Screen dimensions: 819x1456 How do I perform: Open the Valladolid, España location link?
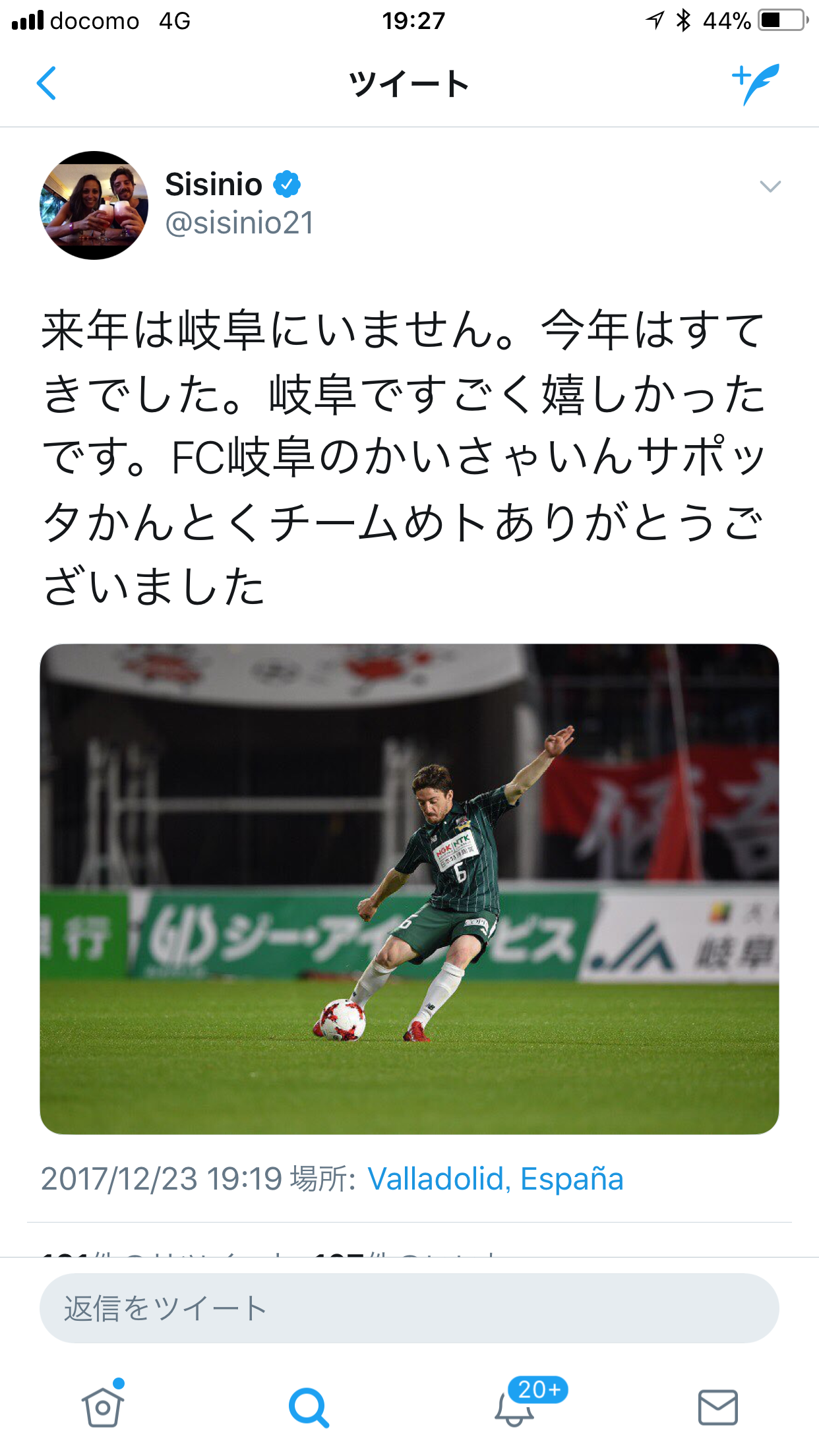tap(495, 1179)
